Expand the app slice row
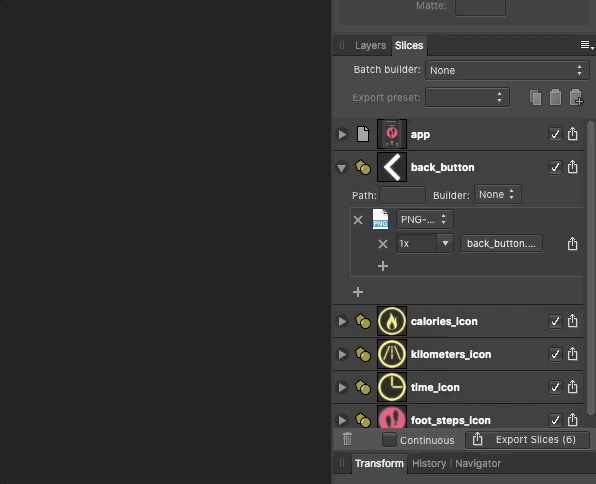This screenshot has height=484, width=596. [342, 134]
